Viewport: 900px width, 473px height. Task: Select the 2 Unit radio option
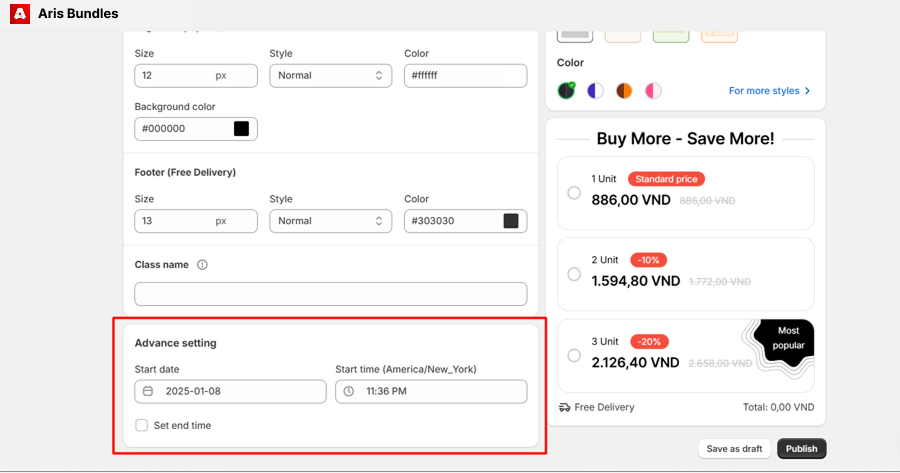pyautogui.click(x=574, y=274)
